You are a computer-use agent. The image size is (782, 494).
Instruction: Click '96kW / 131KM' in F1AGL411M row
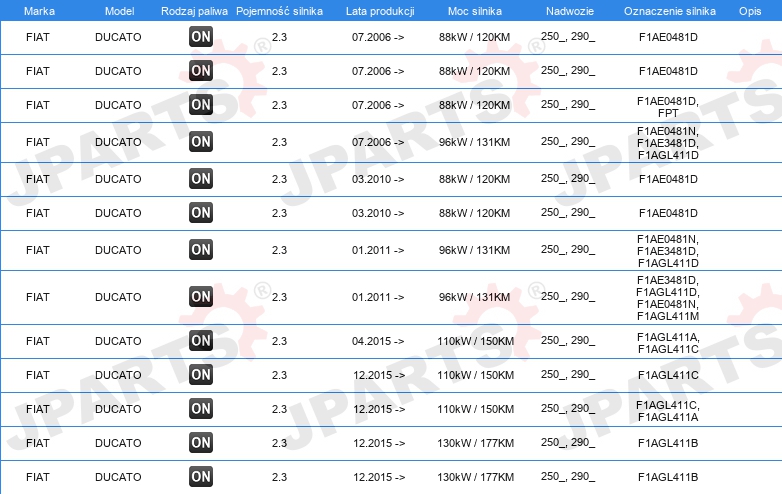tap(474, 297)
